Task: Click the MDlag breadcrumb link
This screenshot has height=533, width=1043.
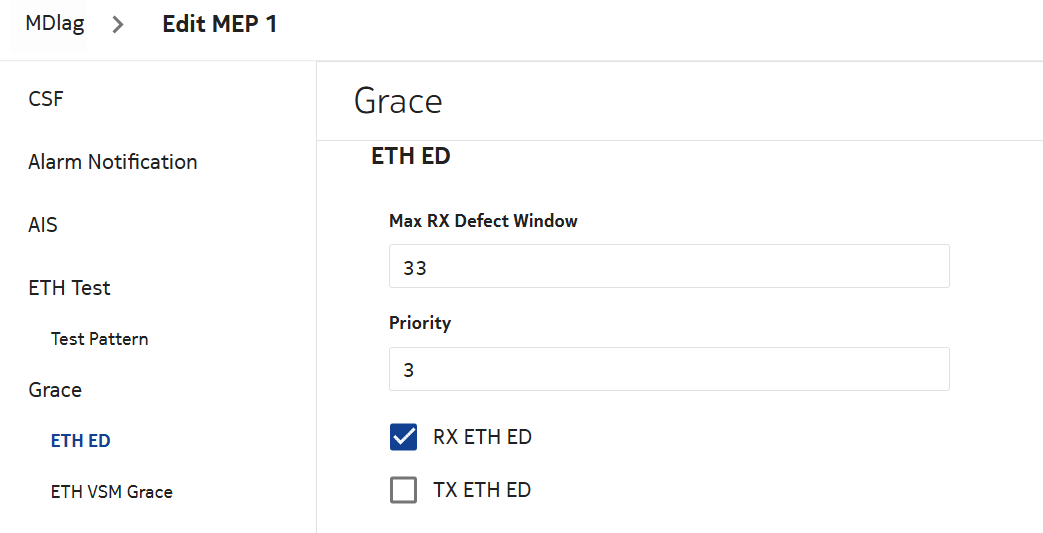Action: click(54, 24)
